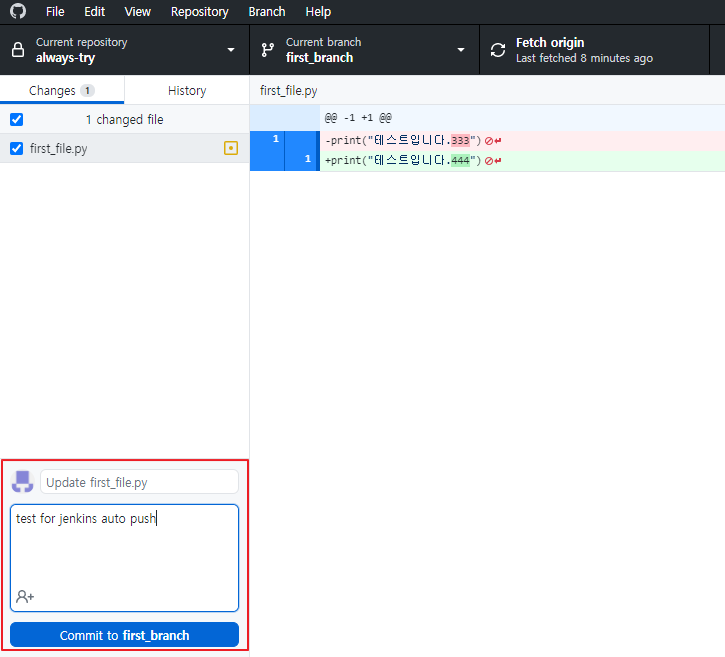Switch to the Changes tab
This screenshot has height=657, width=725.
62,90
